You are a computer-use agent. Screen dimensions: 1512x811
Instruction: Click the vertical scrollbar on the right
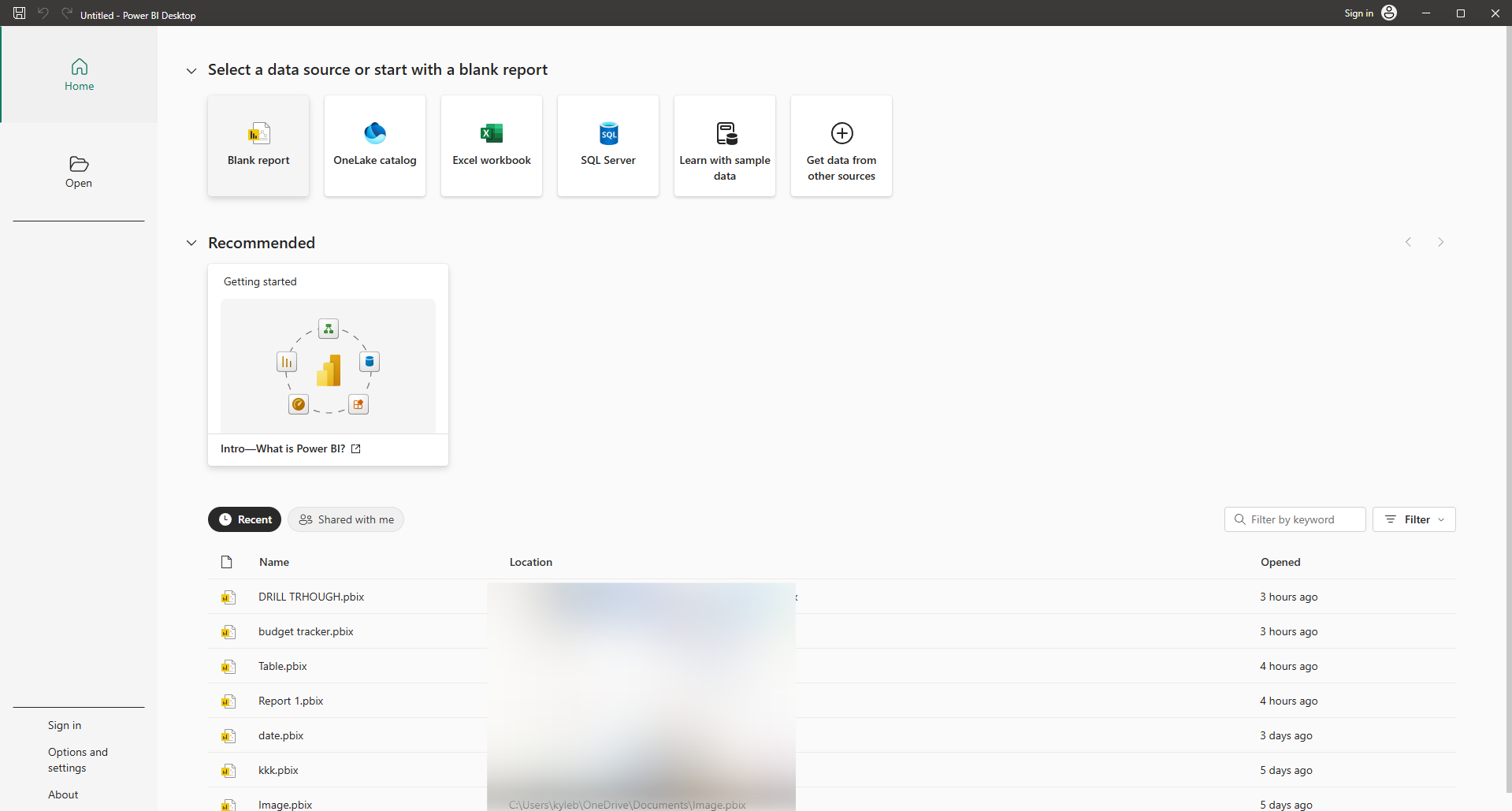point(1508,410)
